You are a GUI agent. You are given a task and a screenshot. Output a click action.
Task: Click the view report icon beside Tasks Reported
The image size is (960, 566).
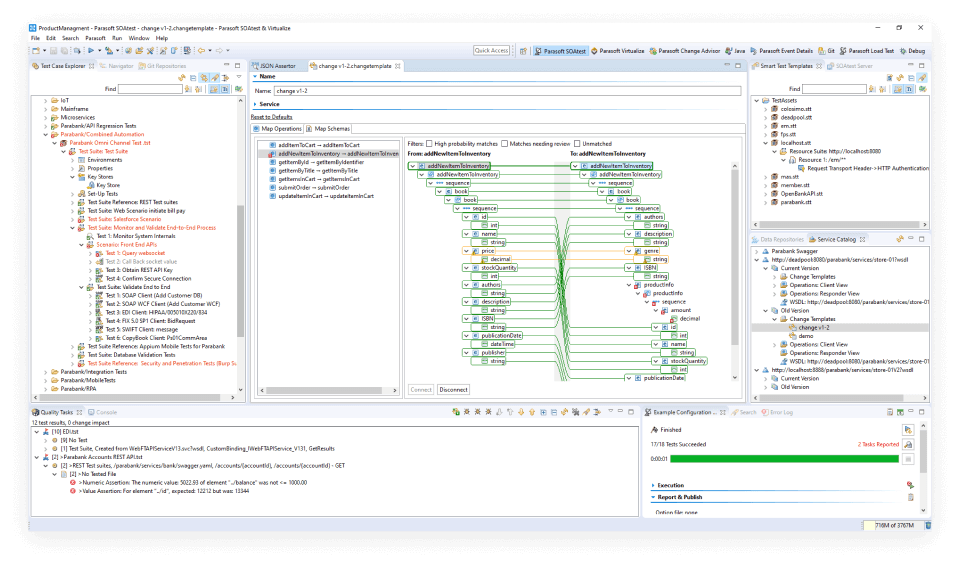(x=909, y=444)
